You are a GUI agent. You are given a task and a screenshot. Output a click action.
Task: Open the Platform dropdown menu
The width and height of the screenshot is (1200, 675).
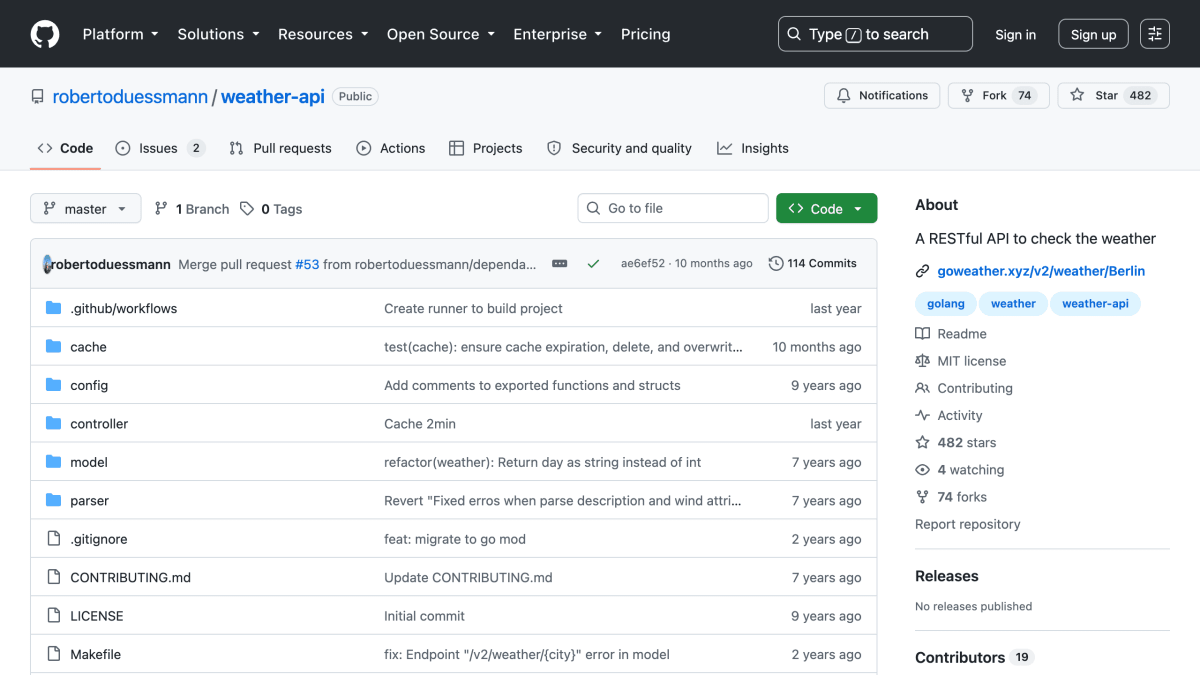(120, 34)
